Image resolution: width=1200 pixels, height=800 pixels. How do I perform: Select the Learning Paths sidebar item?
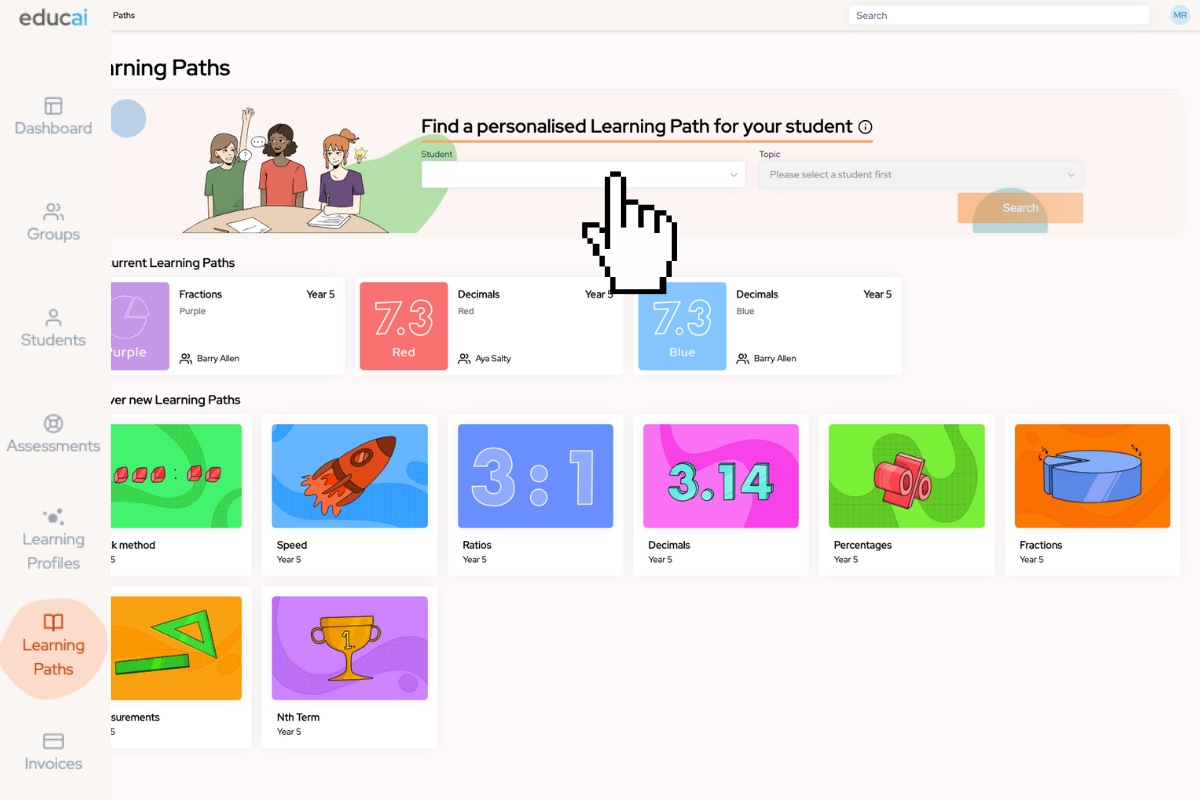(x=54, y=646)
